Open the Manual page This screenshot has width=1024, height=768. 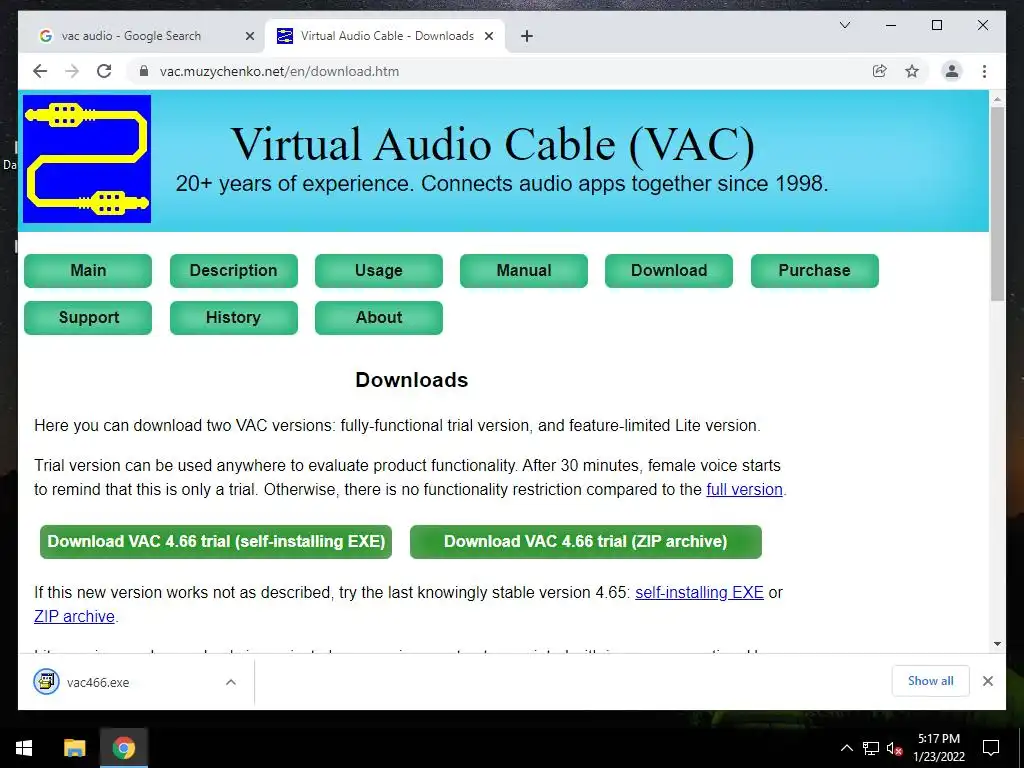524,270
